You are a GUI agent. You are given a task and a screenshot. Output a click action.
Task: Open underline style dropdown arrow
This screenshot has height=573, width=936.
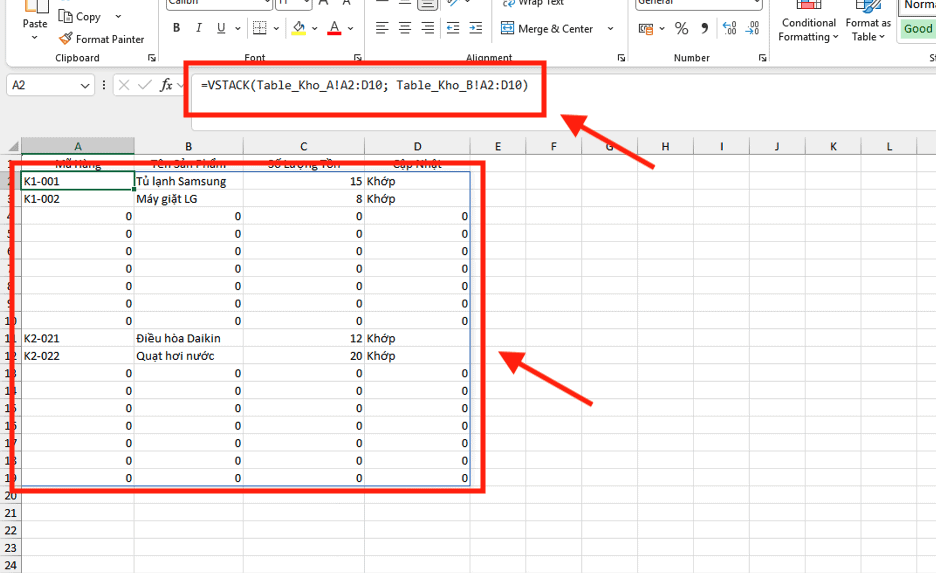pos(238,28)
